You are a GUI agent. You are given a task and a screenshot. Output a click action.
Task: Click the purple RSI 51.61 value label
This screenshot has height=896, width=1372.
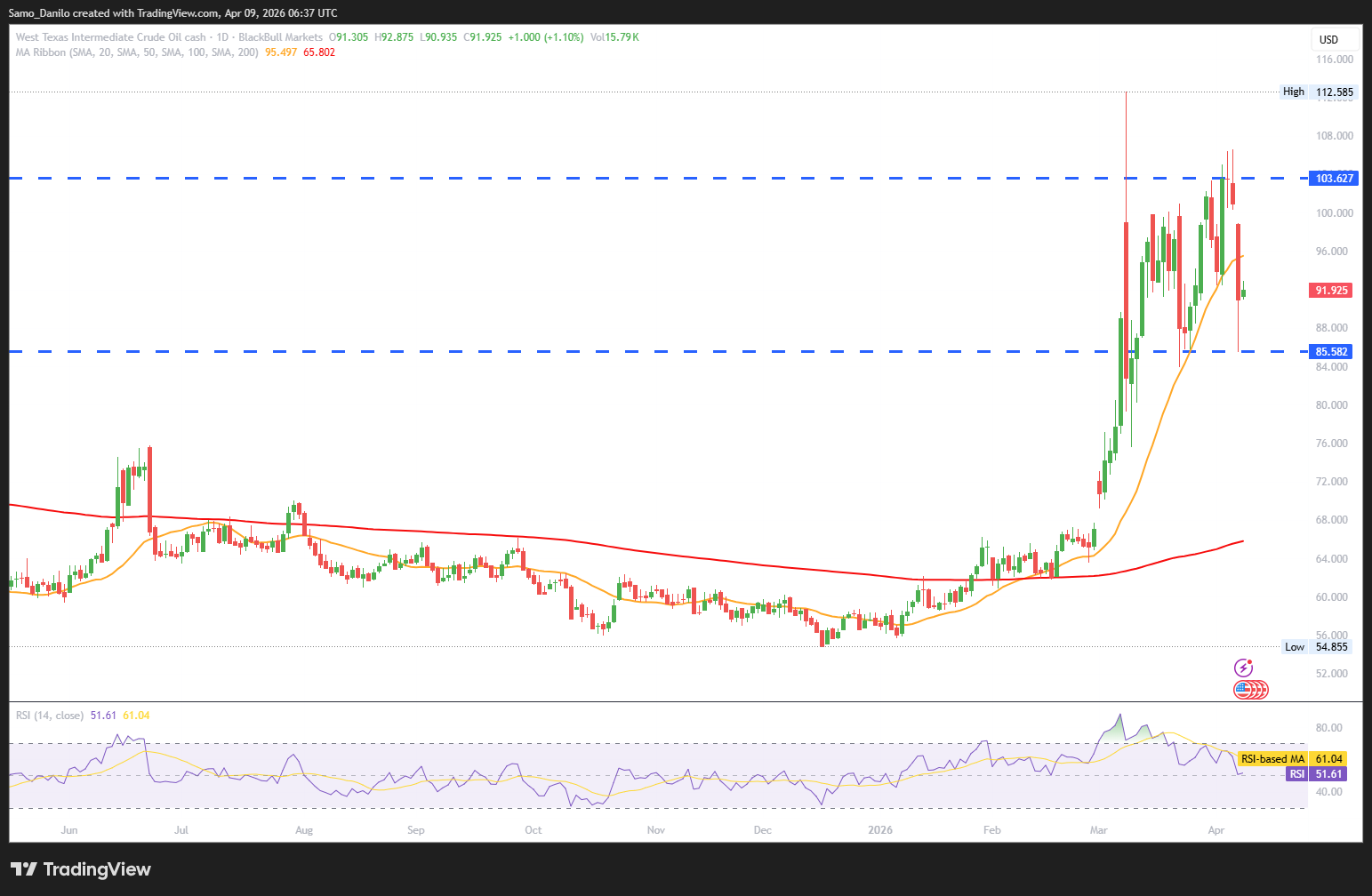pos(1316,774)
